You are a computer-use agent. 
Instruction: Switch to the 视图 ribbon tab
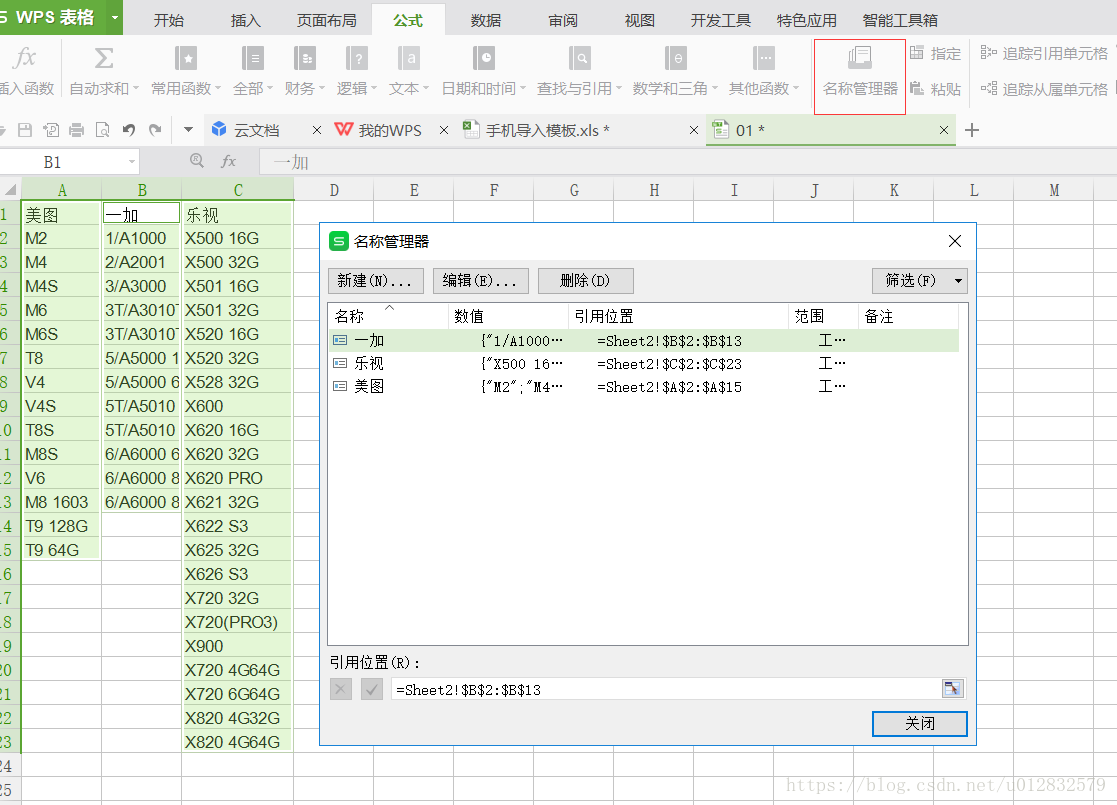pyautogui.click(x=640, y=20)
